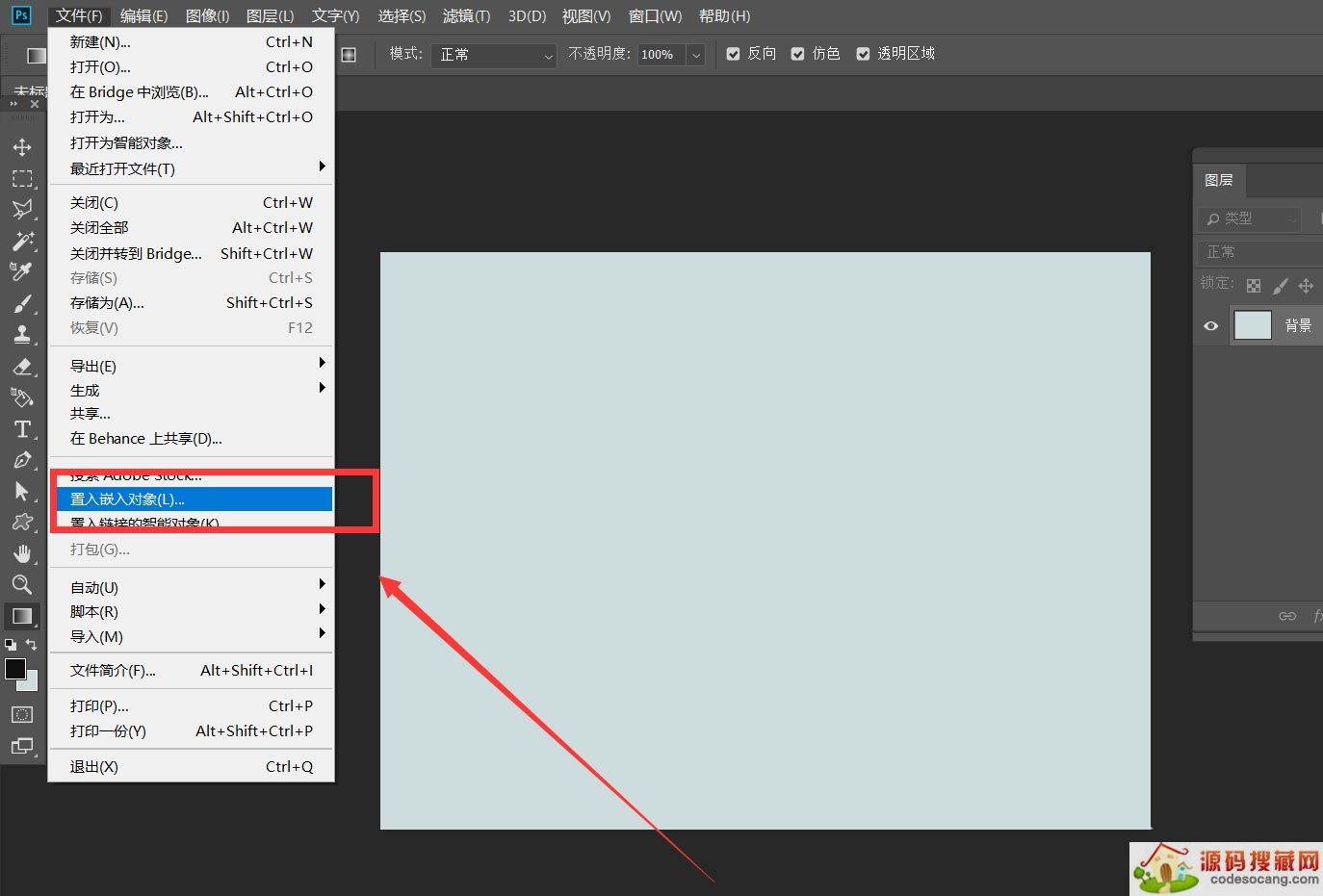
Task: Expand the 生成 submenu
Action: click(x=191, y=390)
